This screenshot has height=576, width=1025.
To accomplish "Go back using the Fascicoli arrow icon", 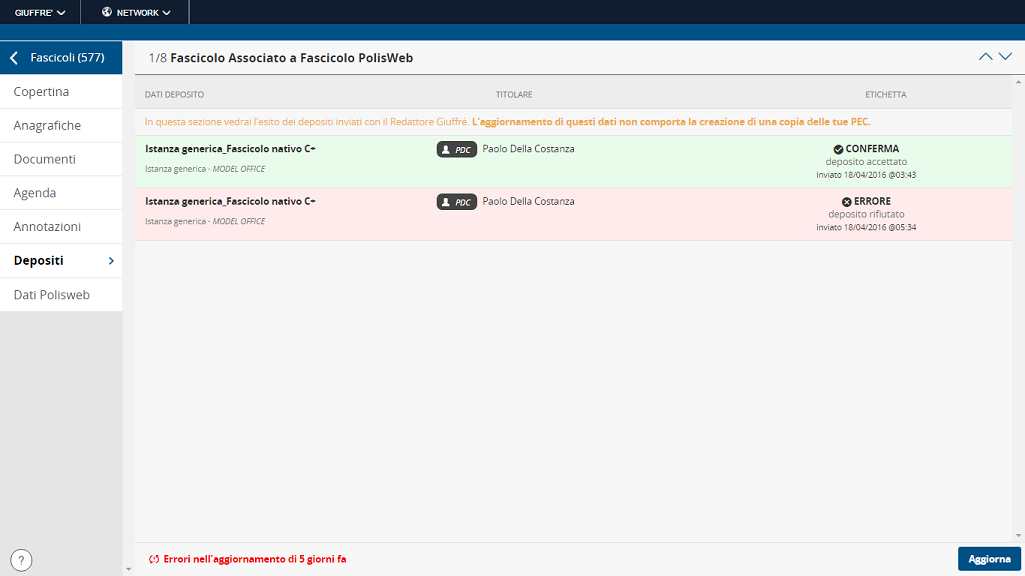I will 14,58.
